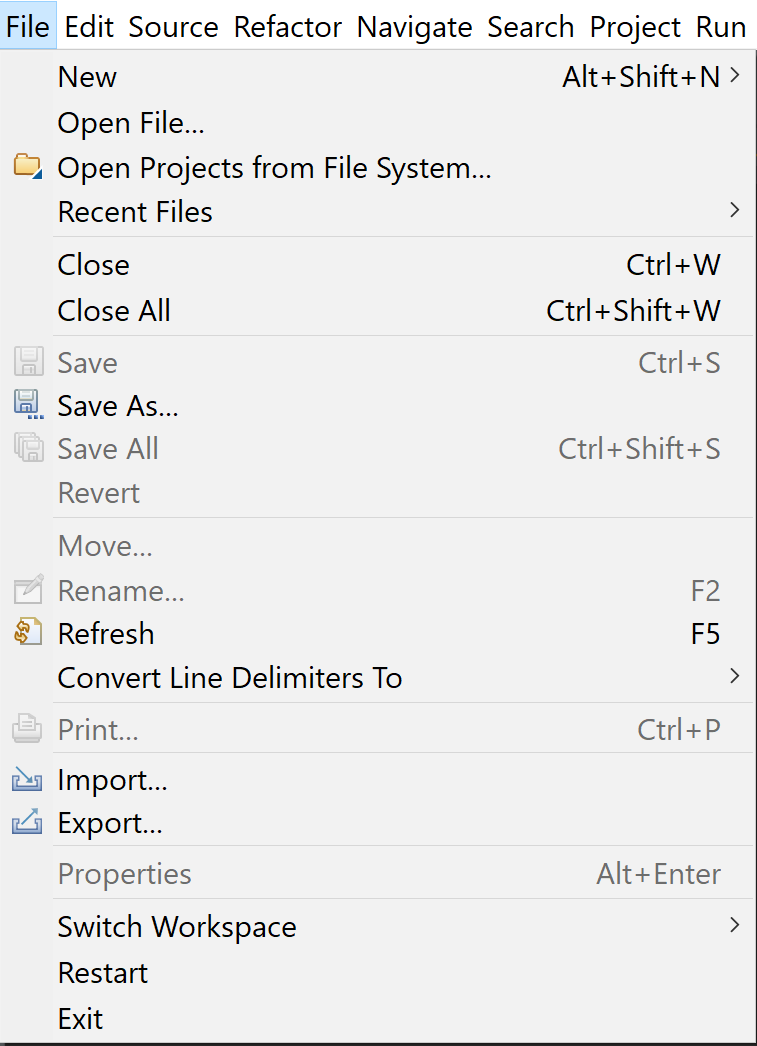Expand the New submenu
This screenshot has width=757, height=1046.
pos(735,76)
